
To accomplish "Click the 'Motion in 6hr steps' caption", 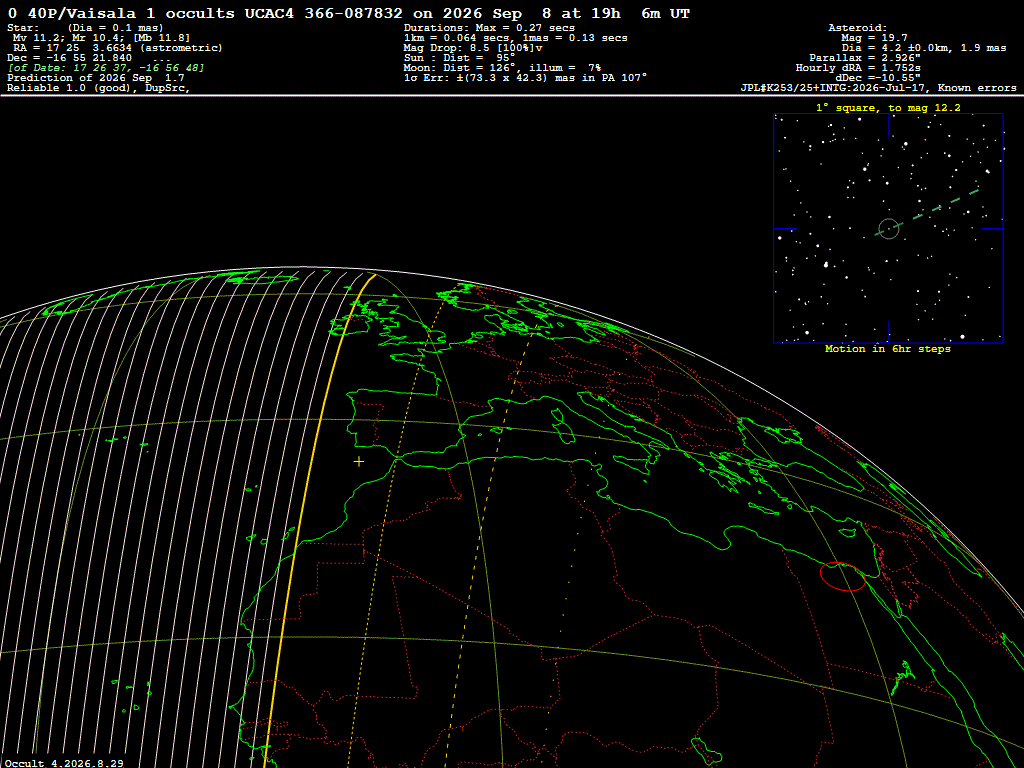I will [888, 349].
